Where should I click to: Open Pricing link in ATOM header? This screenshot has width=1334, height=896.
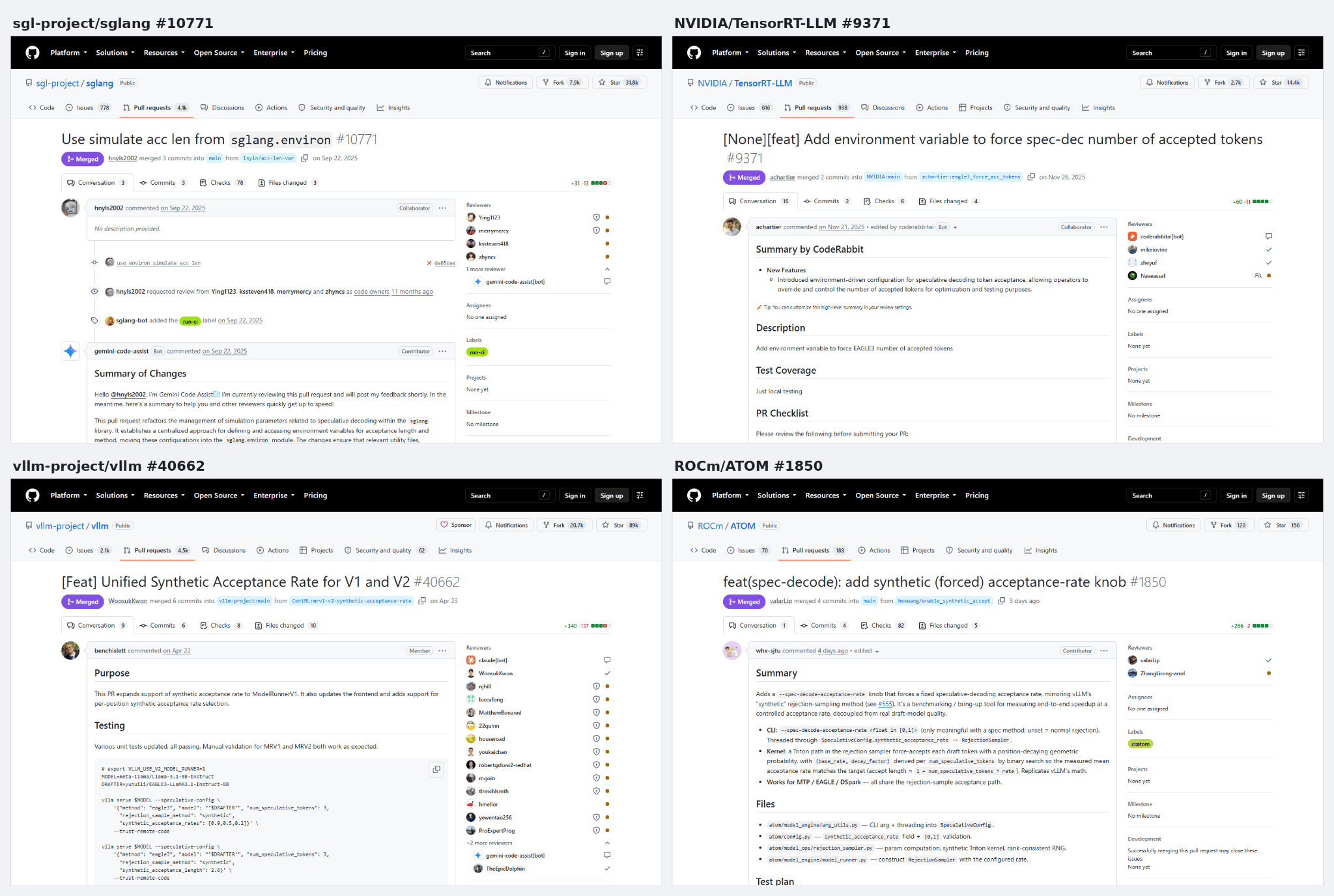976,496
